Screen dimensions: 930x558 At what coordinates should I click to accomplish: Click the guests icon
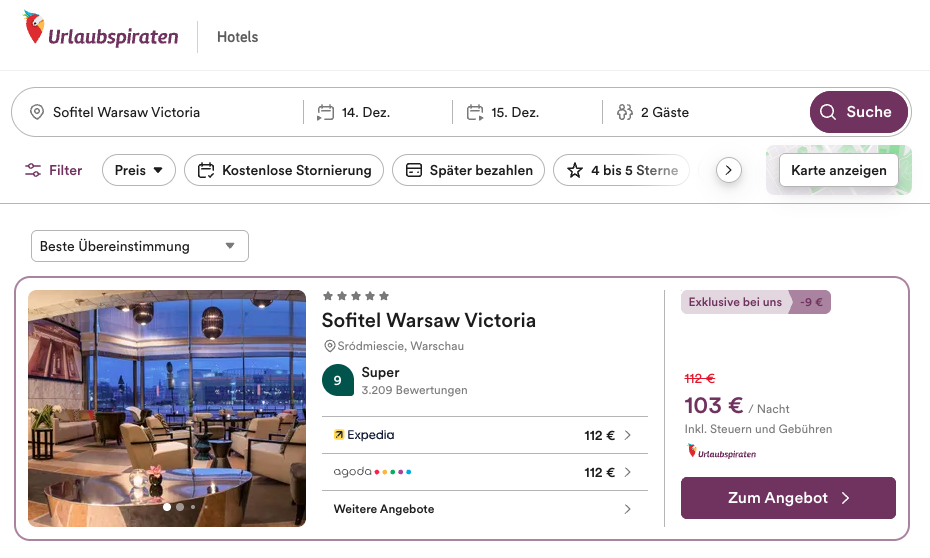click(625, 113)
